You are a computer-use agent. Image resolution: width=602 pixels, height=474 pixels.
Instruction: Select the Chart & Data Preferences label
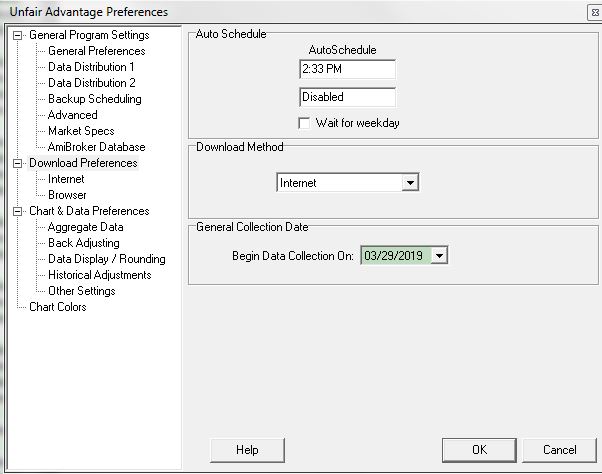89,211
